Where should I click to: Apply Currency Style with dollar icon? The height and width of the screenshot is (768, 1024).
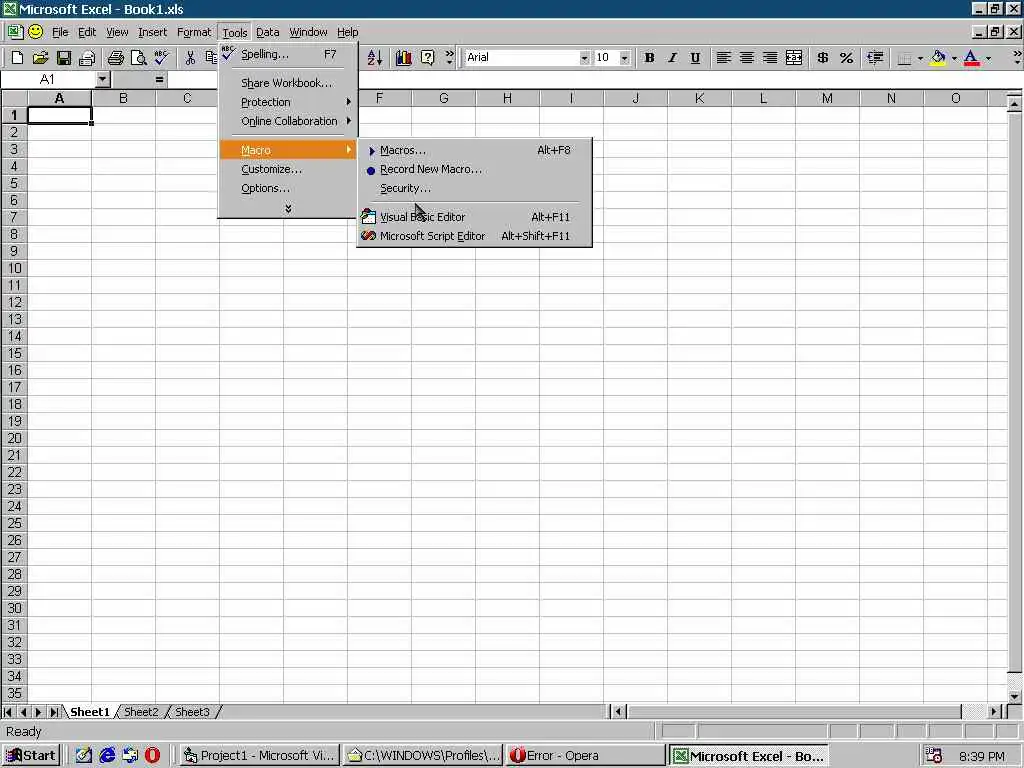click(x=823, y=58)
